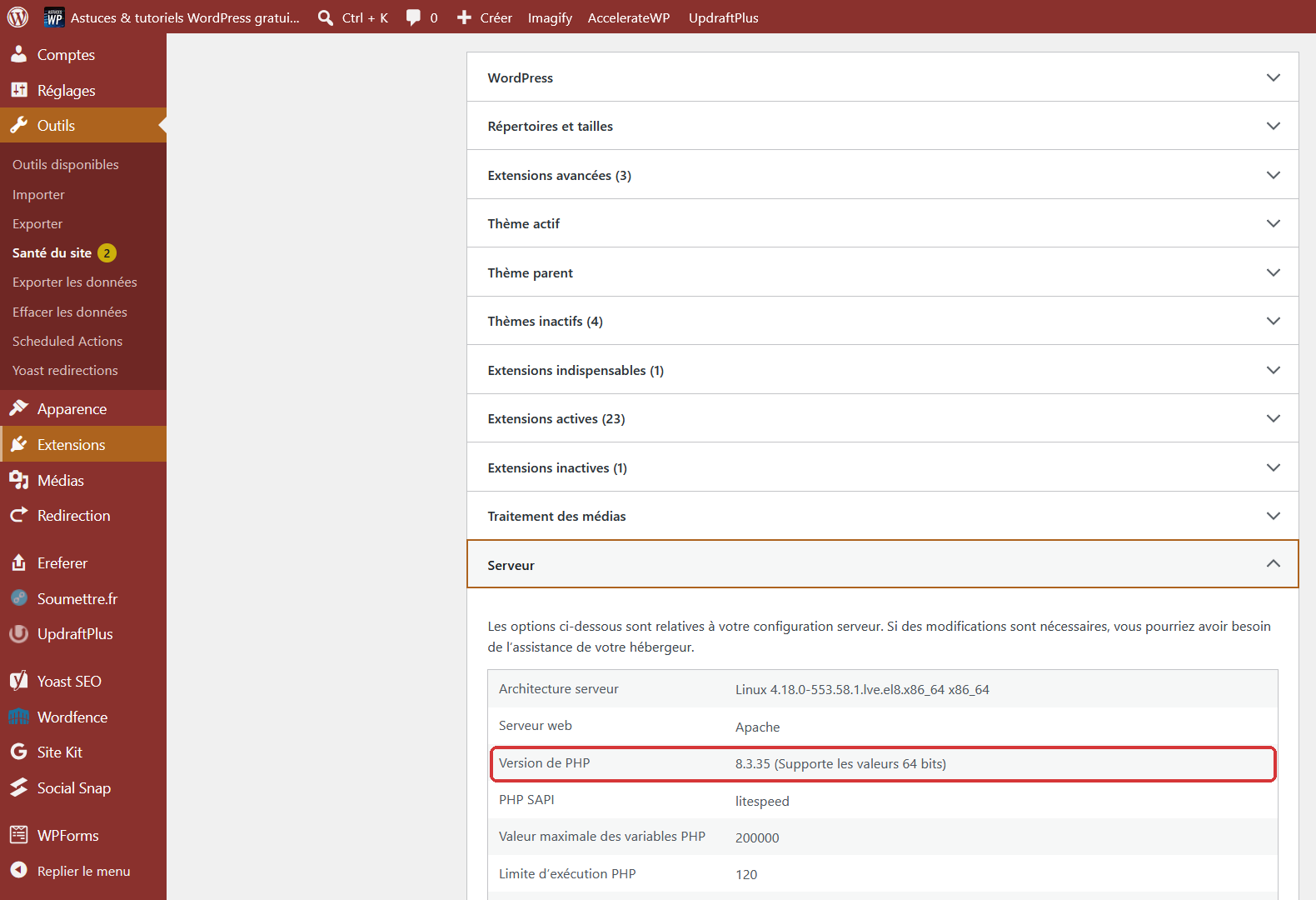Open Effacer les données submenu
1316x900 pixels.
point(70,312)
